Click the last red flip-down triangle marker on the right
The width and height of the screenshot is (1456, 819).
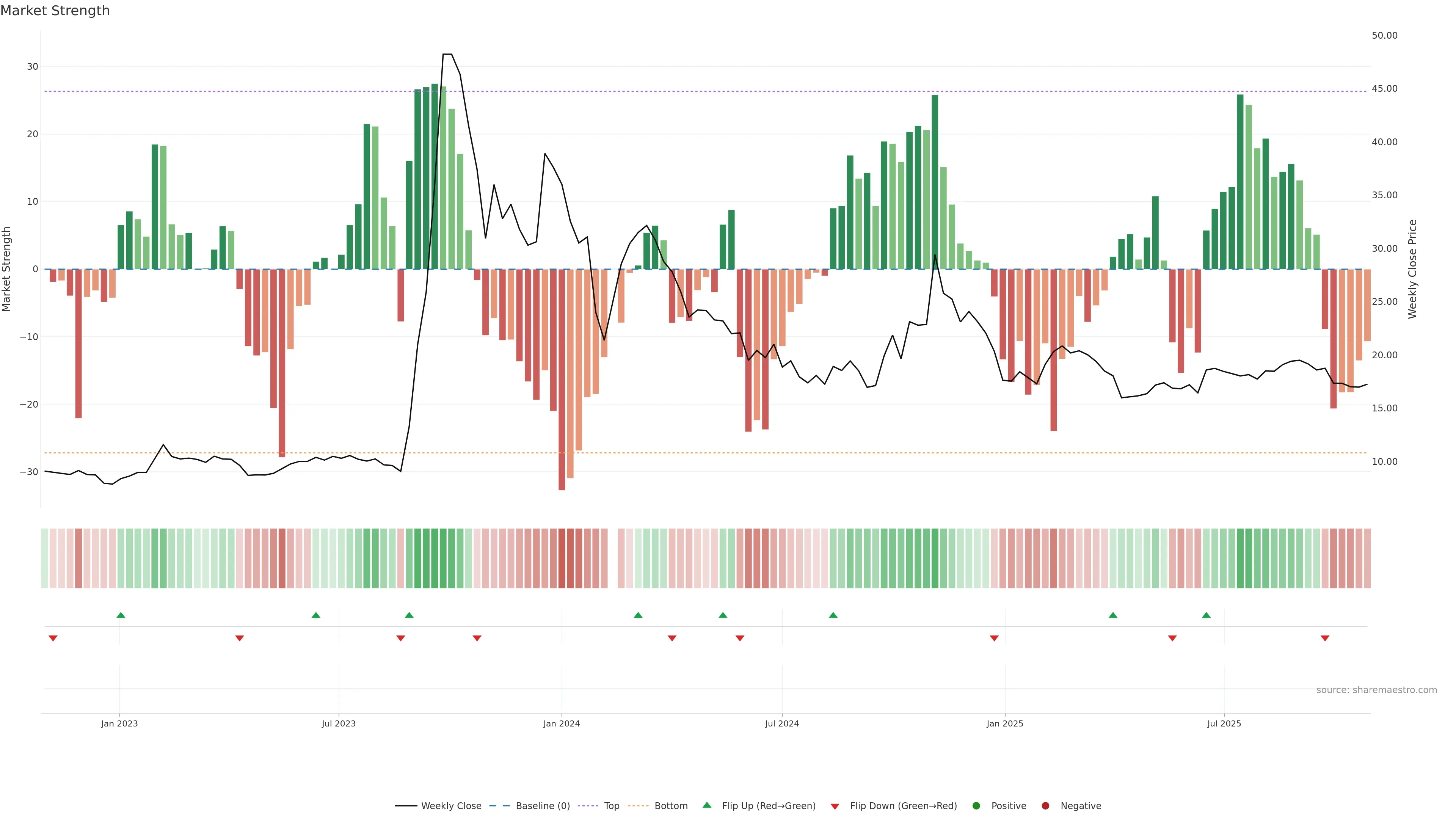(x=1325, y=638)
